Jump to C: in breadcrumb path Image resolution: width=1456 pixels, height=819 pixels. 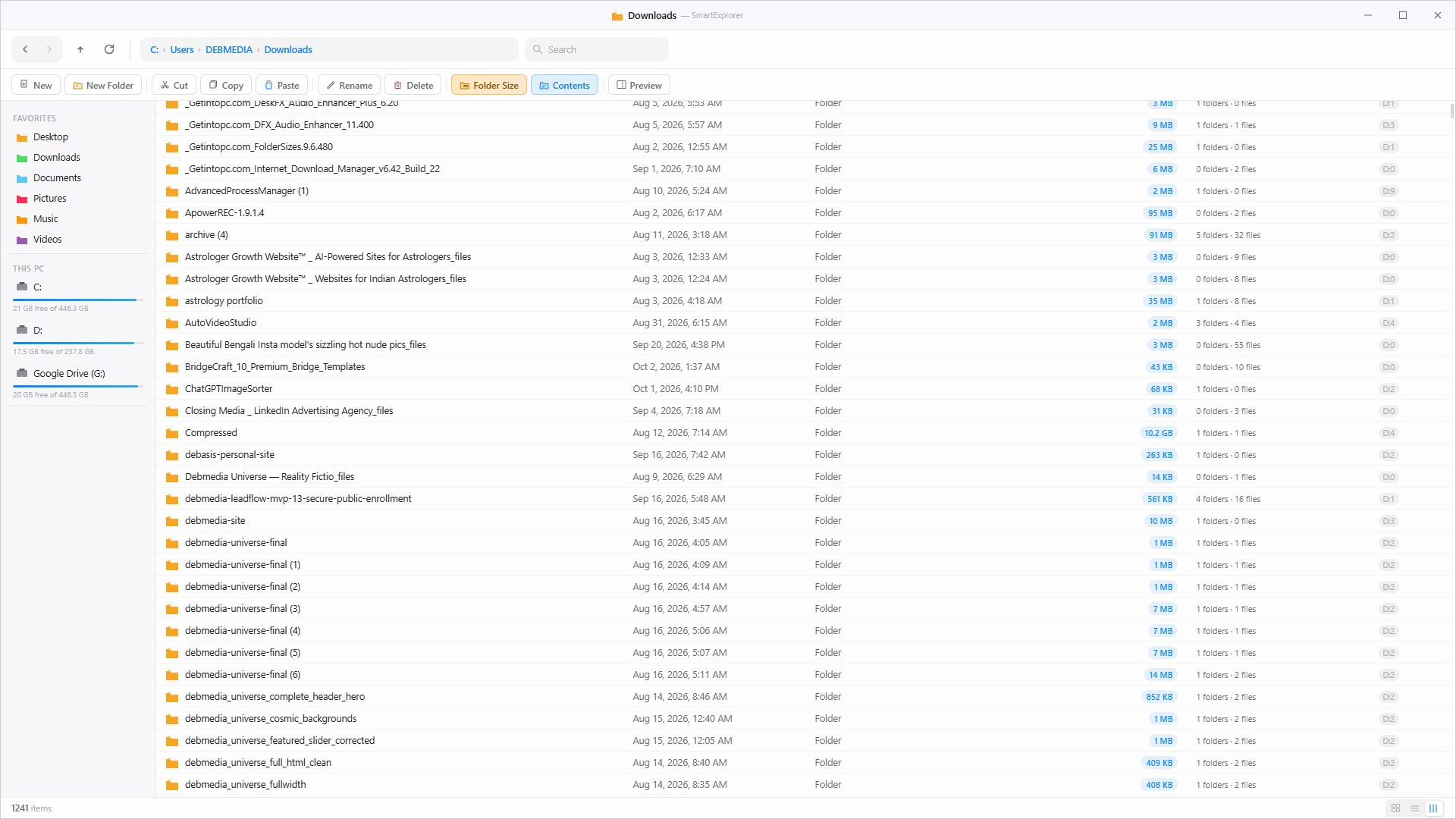[154, 50]
